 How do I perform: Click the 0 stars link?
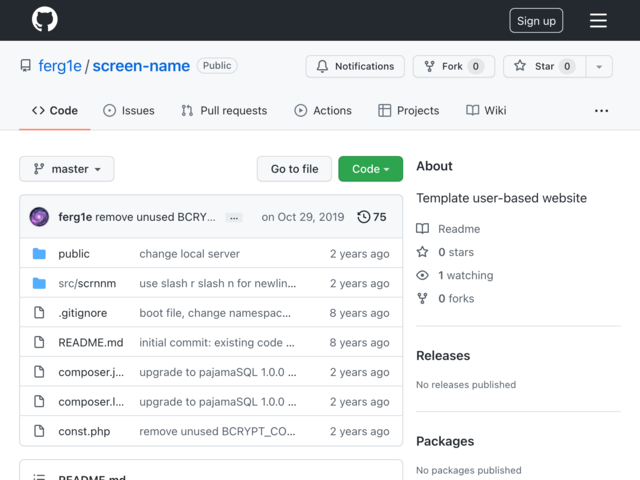[x=456, y=252]
